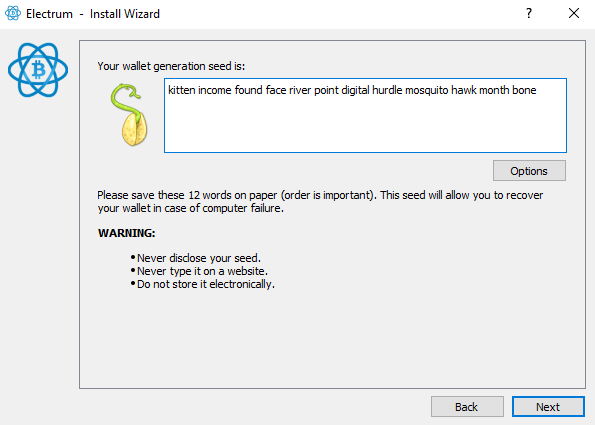Click the small Electrum icon in title bar
The width and height of the screenshot is (595, 425).
point(13,13)
